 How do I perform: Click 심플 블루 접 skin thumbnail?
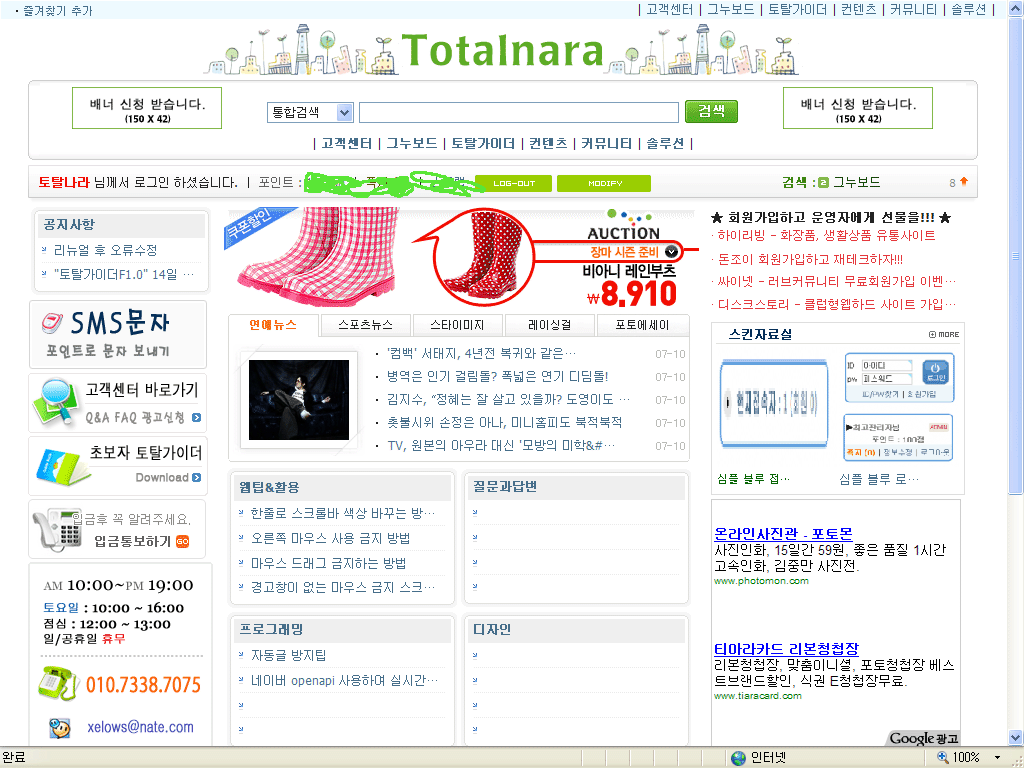tap(774, 404)
